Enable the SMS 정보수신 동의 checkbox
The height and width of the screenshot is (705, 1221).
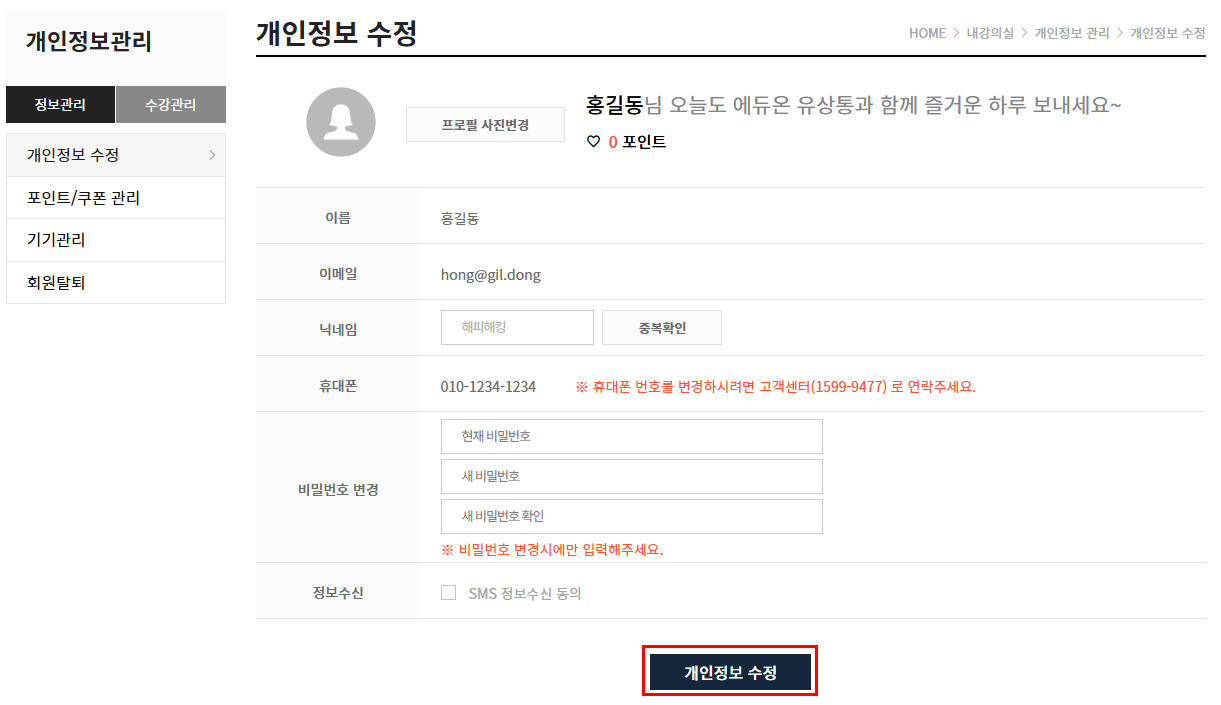coord(449,593)
